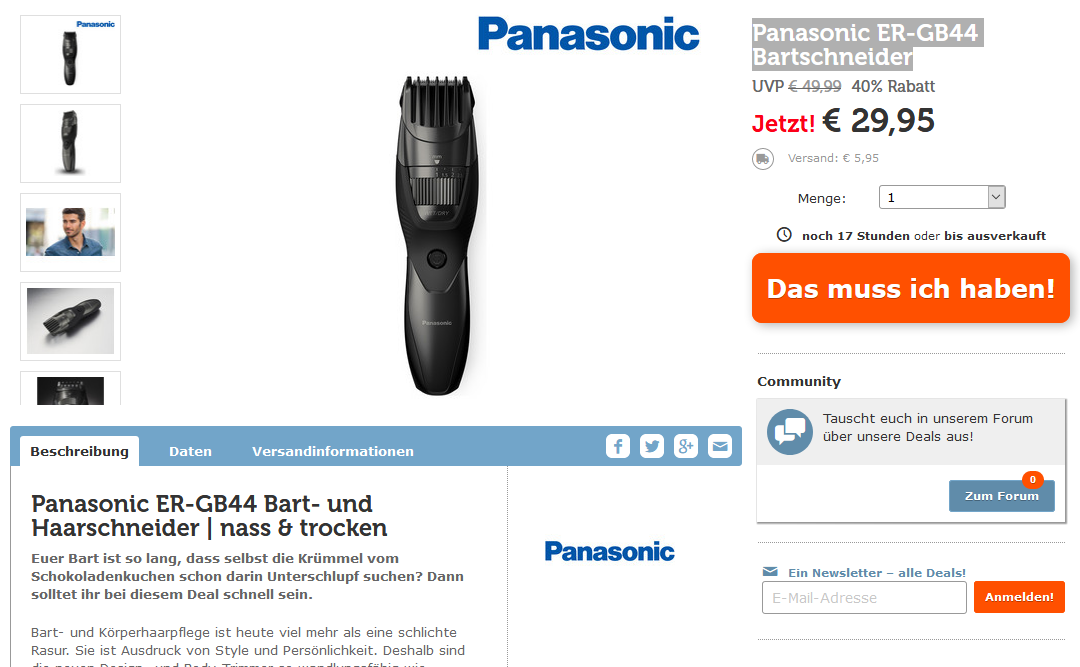Click the Anmelden! newsletter button

click(x=1019, y=597)
